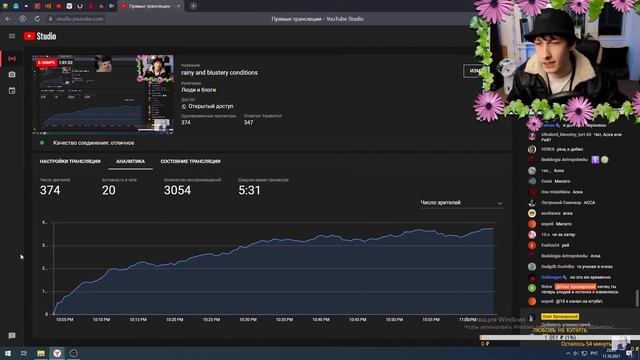640x360 pixels.
Task: Click the stream title rainy and blustery conditions
Action: point(220,73)
